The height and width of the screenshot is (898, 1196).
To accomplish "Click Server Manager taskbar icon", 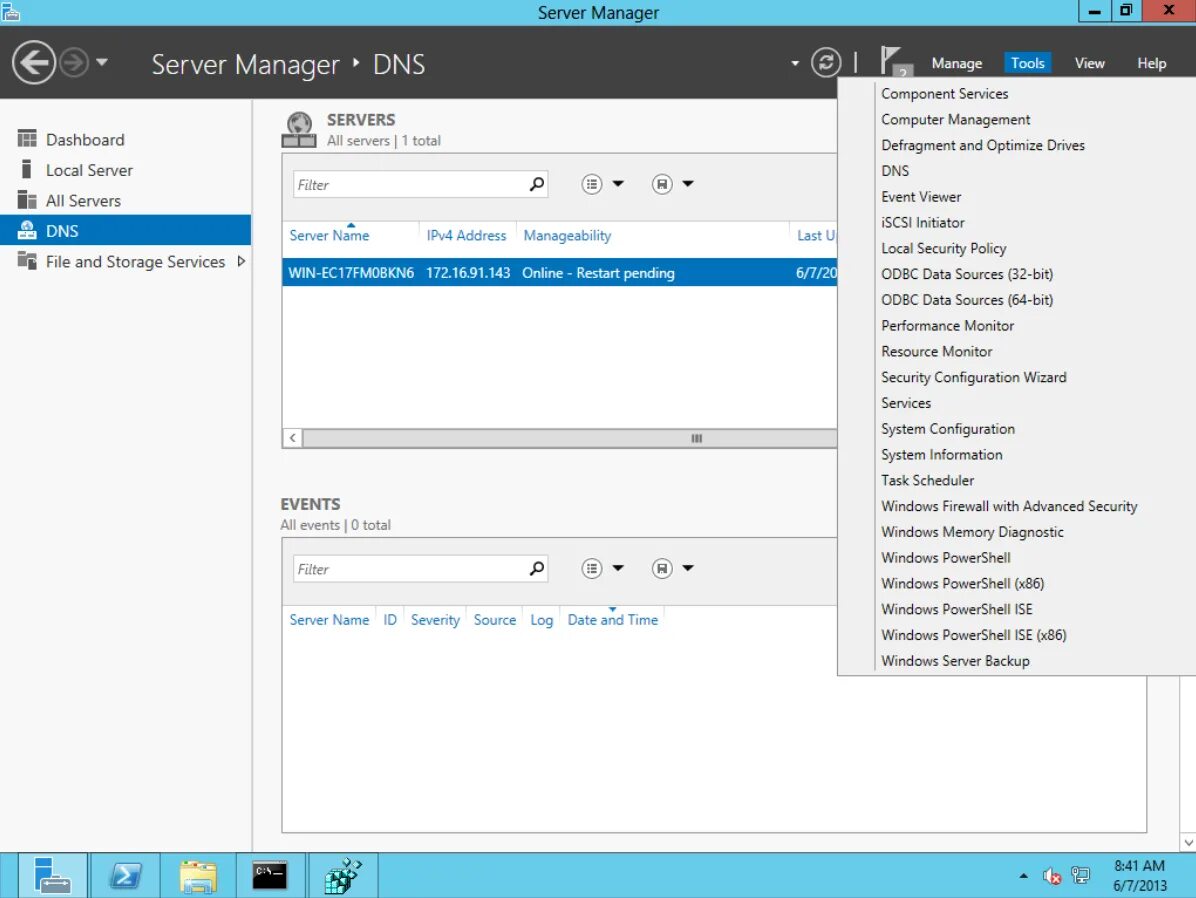I will coord(52,875).
